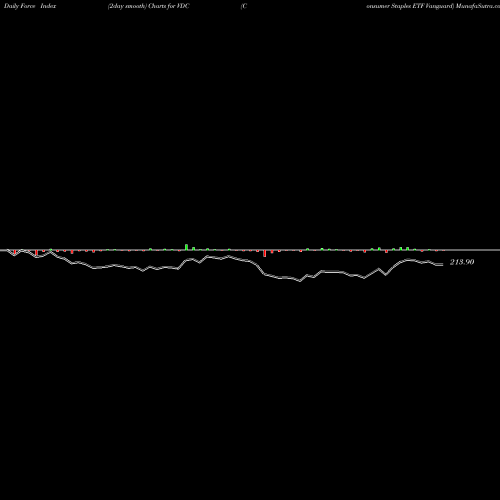Click the tallest green force index bar
Screen dimensions: 500x500
pos(186,247)
